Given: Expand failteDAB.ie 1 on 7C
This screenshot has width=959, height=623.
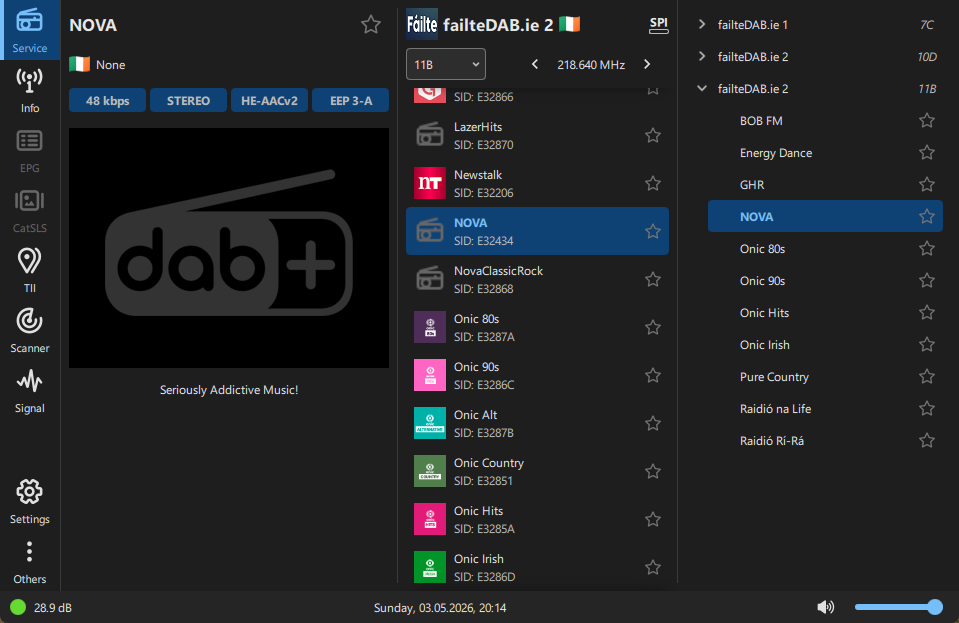Looking at the screenshot, I should [702, 24].
